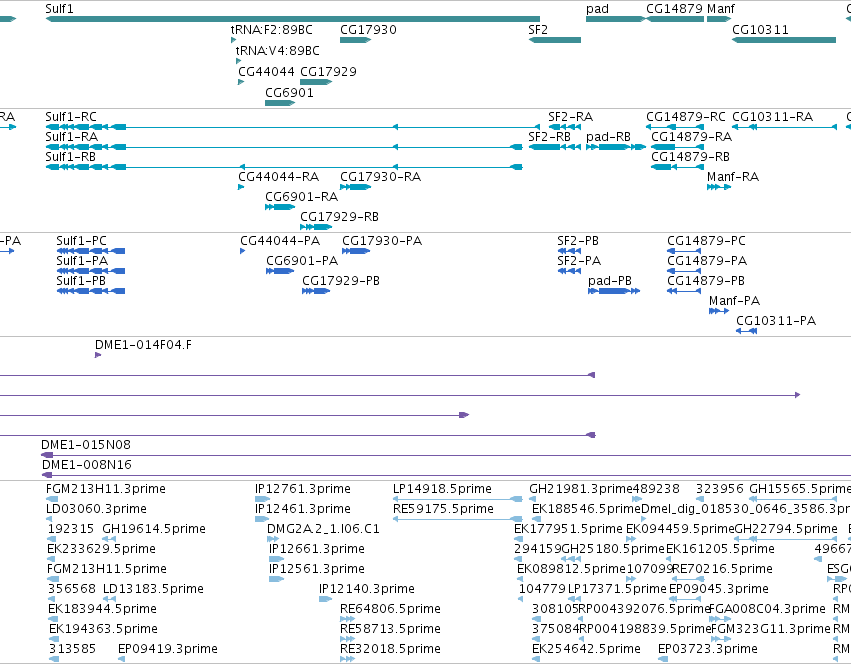Click the LP14918.5prime EST label
This screenshot has height=664, width=851.
click(442, 489)
